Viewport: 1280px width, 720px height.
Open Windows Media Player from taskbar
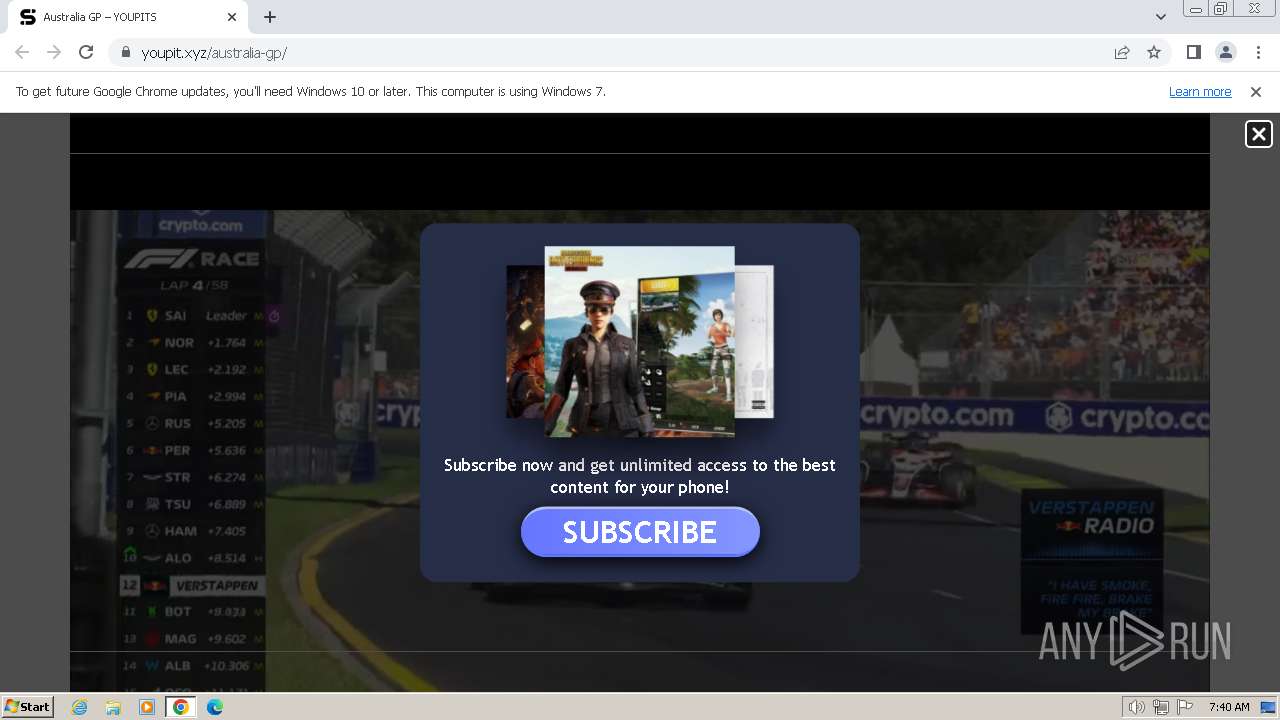click(x=147, y=707)
